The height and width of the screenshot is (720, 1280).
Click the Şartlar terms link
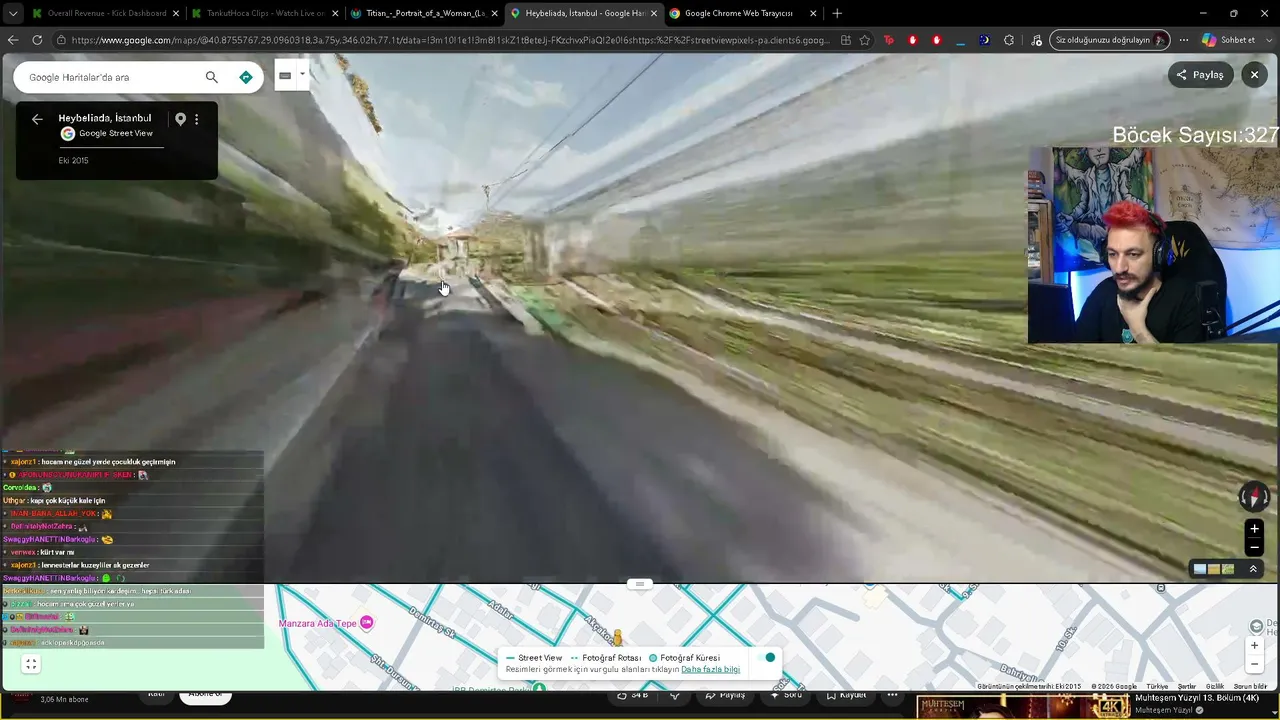click(1187, 687)
